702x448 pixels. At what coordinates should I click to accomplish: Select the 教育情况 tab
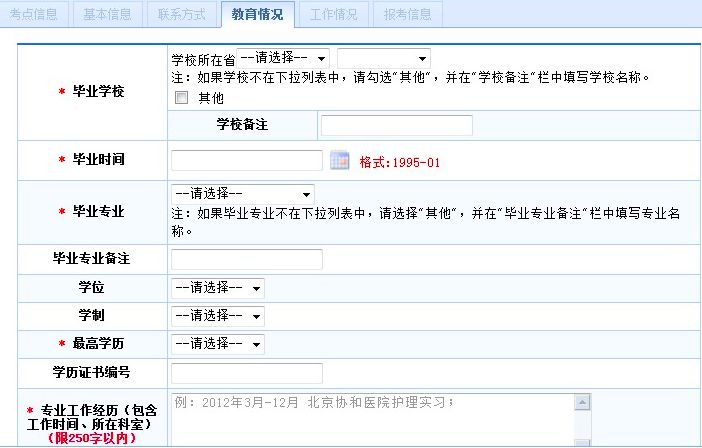[x=257, y=14]
